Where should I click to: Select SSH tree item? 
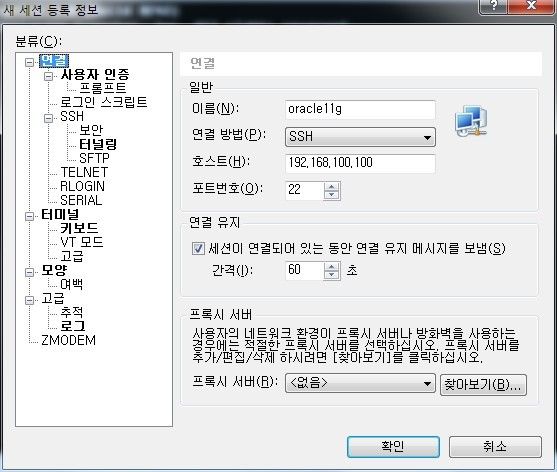point(72,116)
